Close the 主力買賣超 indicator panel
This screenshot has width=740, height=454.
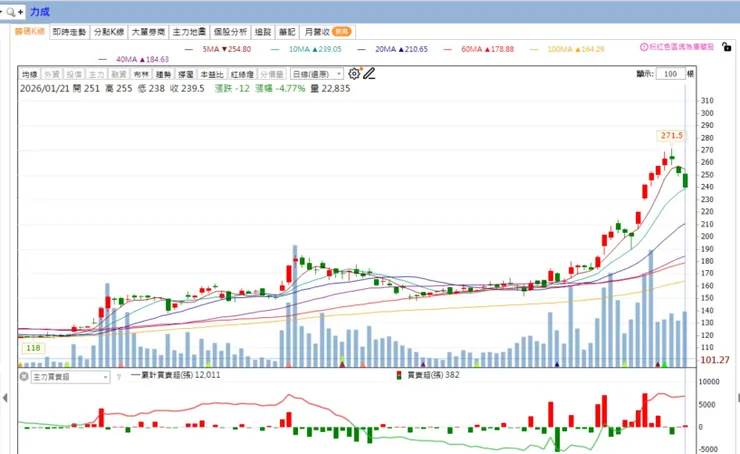coord(24,377)
